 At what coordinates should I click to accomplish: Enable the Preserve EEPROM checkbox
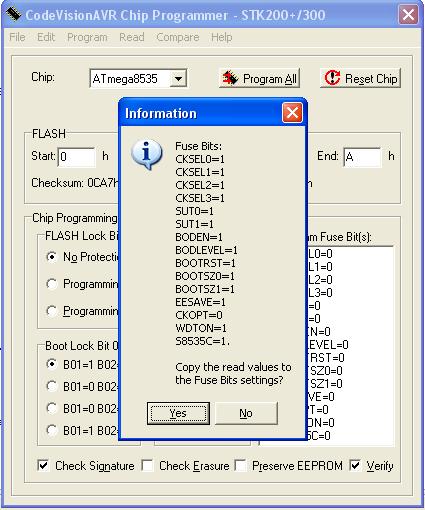coord(240,465)
